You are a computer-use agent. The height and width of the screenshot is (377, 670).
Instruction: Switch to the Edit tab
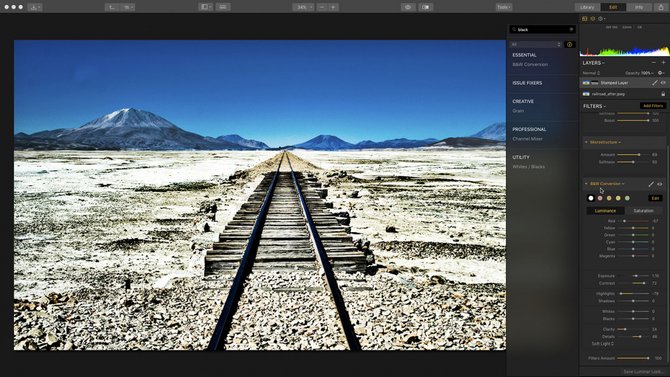pyautogui.click(x=613, y=7)
